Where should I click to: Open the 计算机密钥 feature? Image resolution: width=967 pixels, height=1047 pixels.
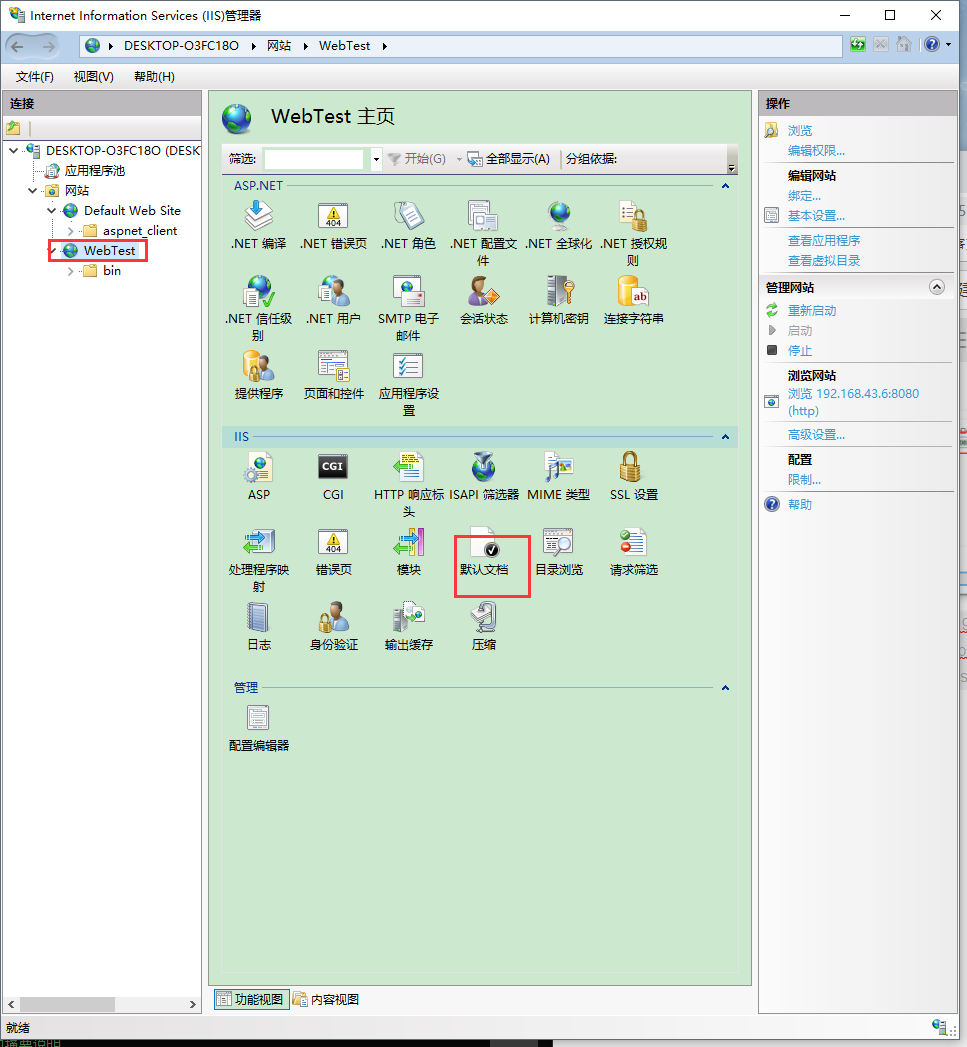tap(558, 300)
